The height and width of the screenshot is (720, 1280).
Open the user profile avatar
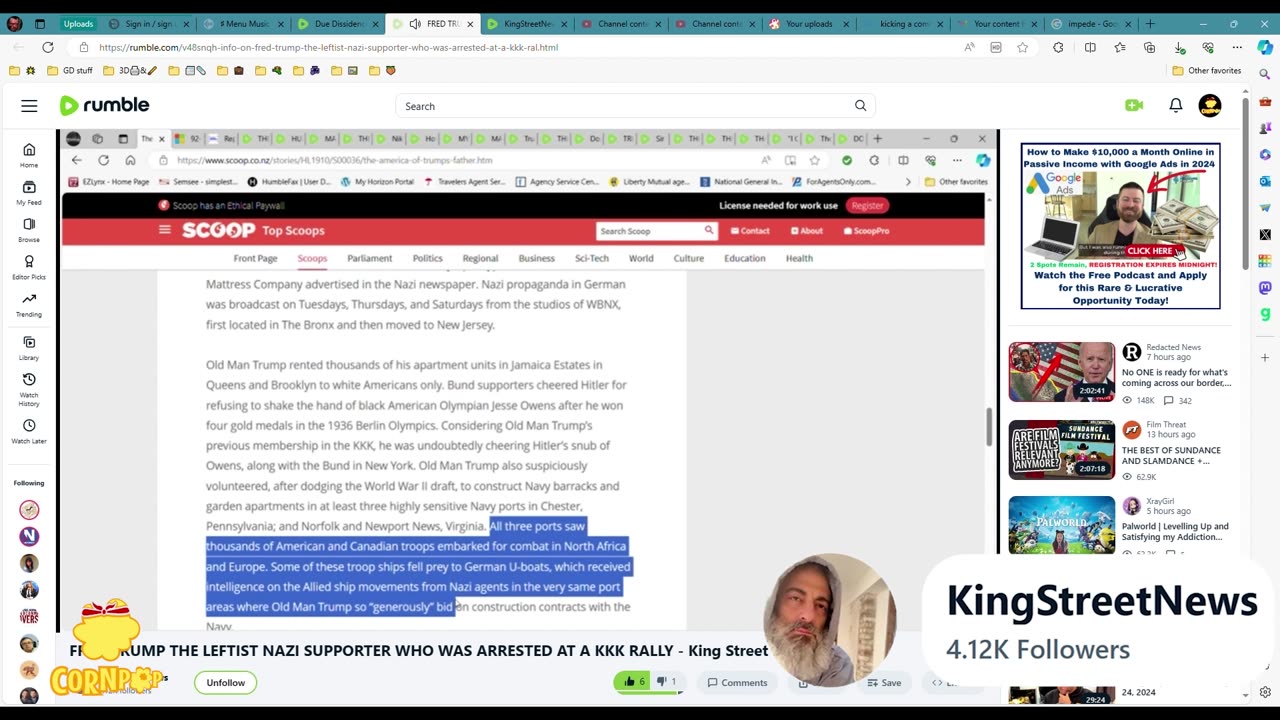tap(1210, 105)
